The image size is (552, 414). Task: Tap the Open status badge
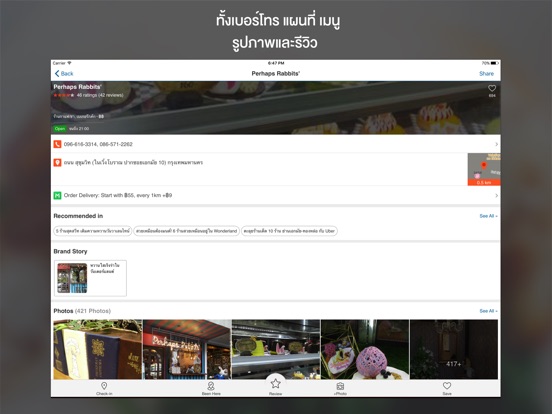pyautogui.click(x=60, y=128)
